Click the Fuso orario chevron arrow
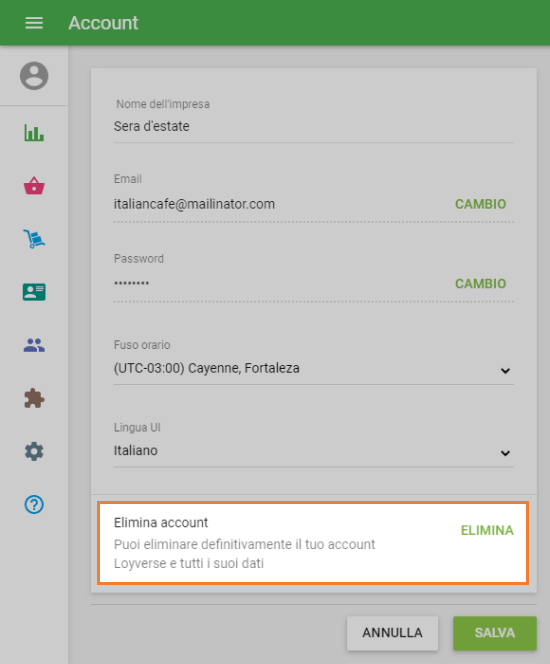The width and height of the screenshot is (550, 664). 505,371
